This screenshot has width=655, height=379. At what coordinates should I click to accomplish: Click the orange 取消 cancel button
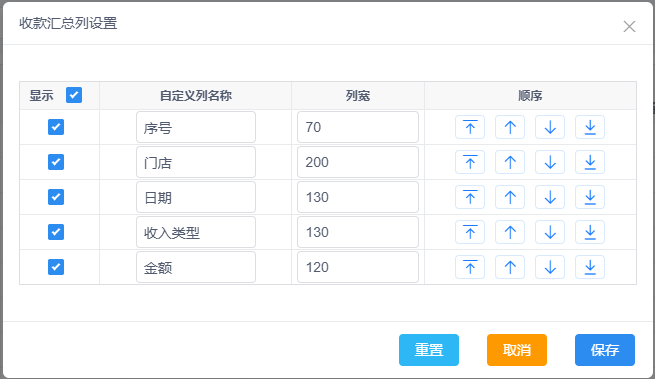[x=517, y=350]
